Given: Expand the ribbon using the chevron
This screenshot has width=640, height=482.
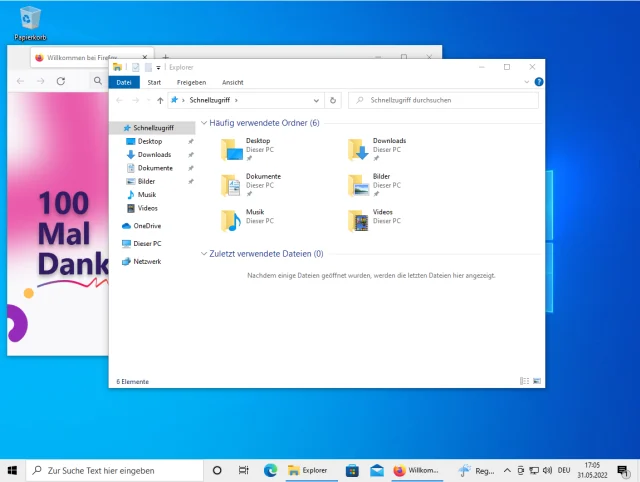Looking at the screenshot, I should click(x=526, y=82).
